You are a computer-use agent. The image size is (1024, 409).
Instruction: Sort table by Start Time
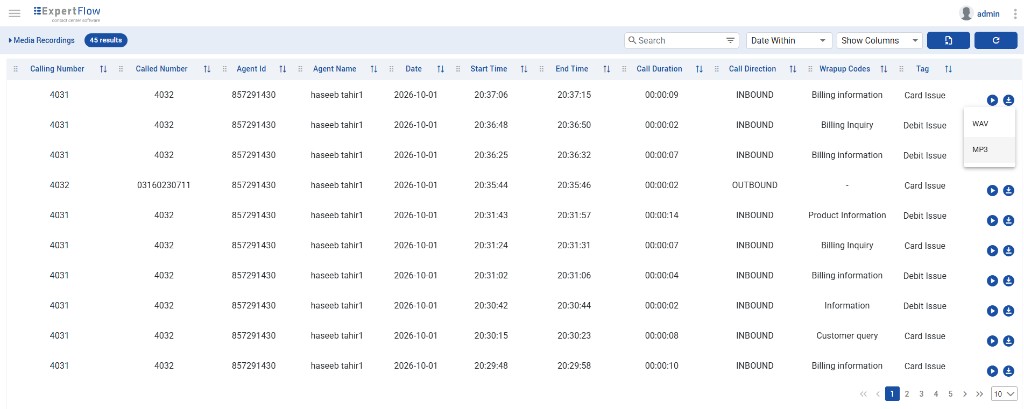524,69
